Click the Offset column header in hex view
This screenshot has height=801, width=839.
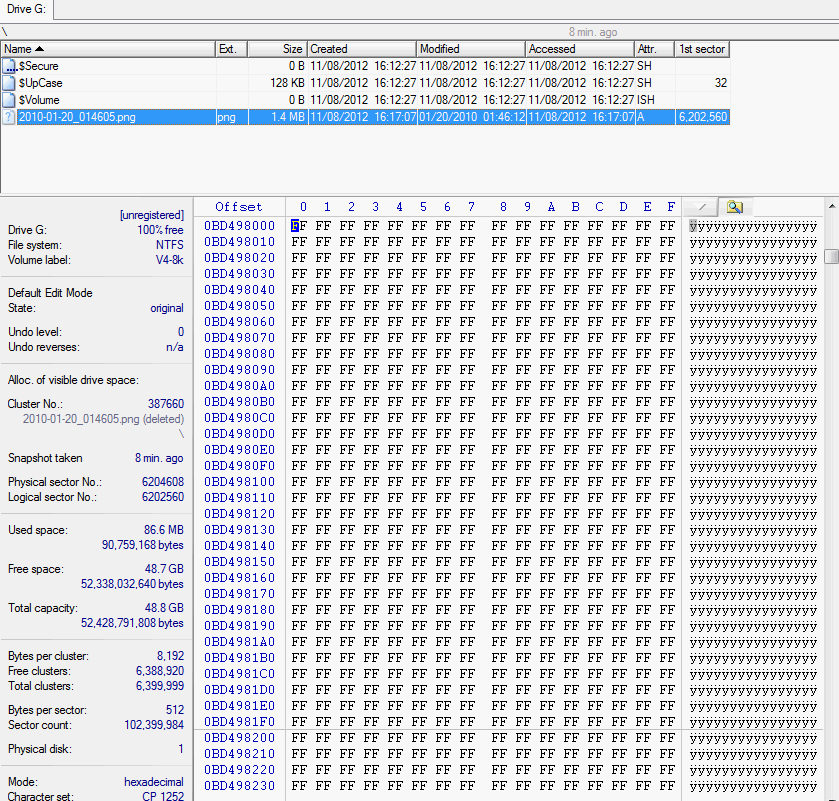pos(239,207)
